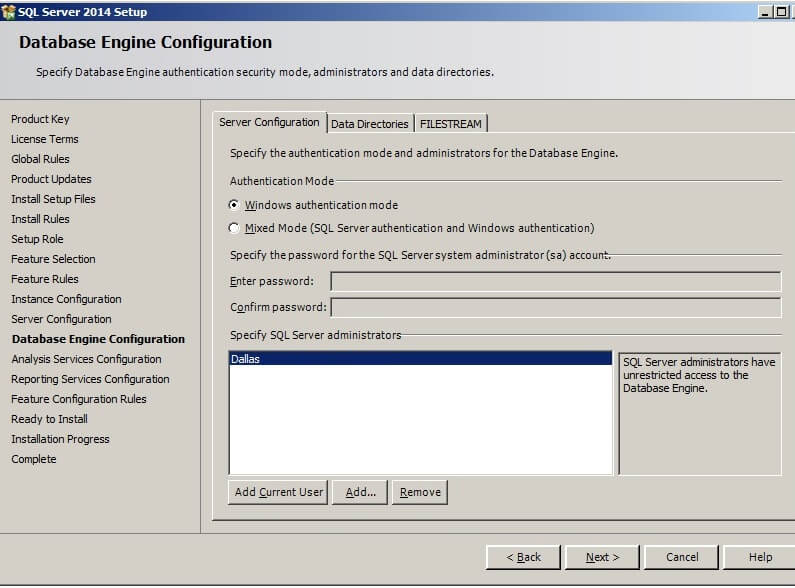This screenshot has height=588, width=795.
Task: Click Install Rules step in sidebar
Action: pos(40,219)
